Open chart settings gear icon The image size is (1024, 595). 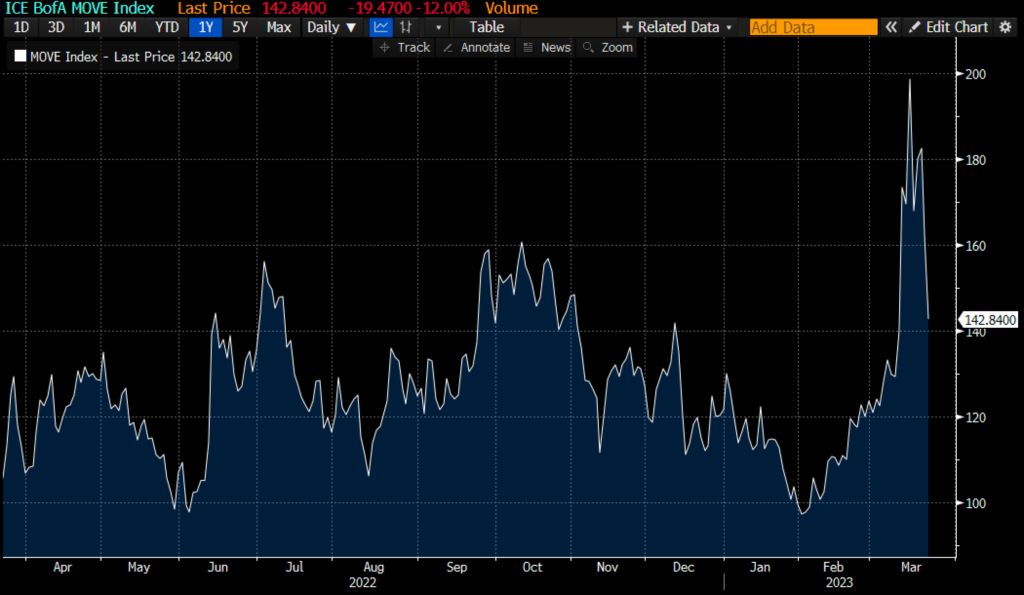pos(1006,27)
